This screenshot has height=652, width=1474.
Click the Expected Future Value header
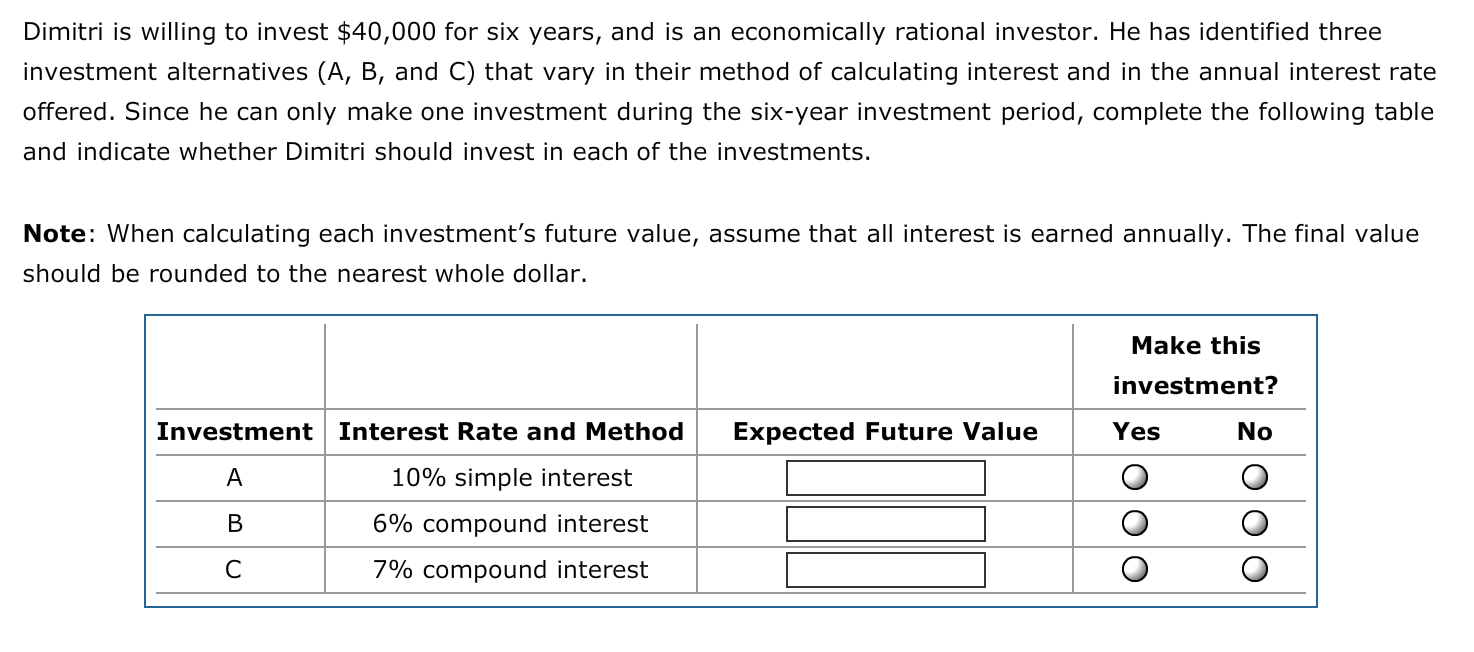(884, 432)
